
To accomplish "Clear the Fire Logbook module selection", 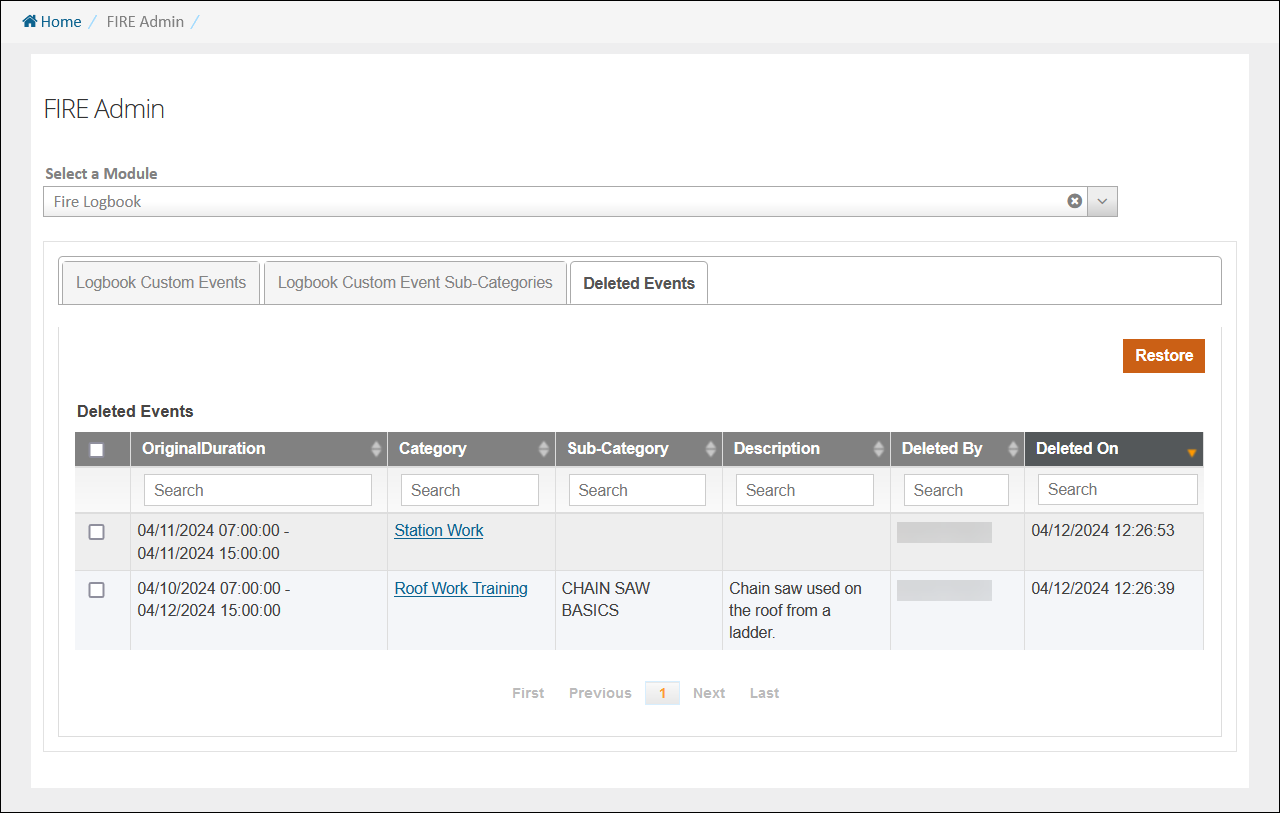I will click(x=1074, y=201).
